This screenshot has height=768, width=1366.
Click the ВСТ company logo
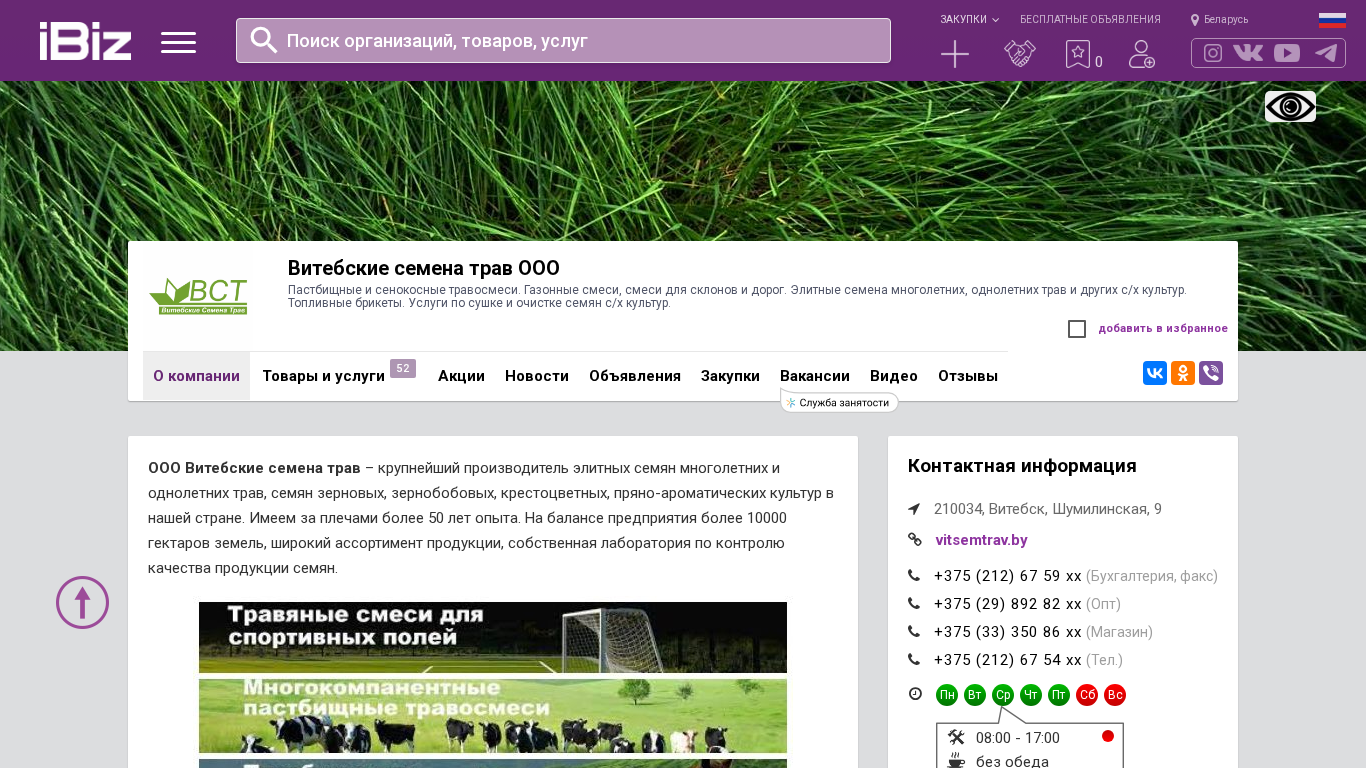click(x=198, y=296)
